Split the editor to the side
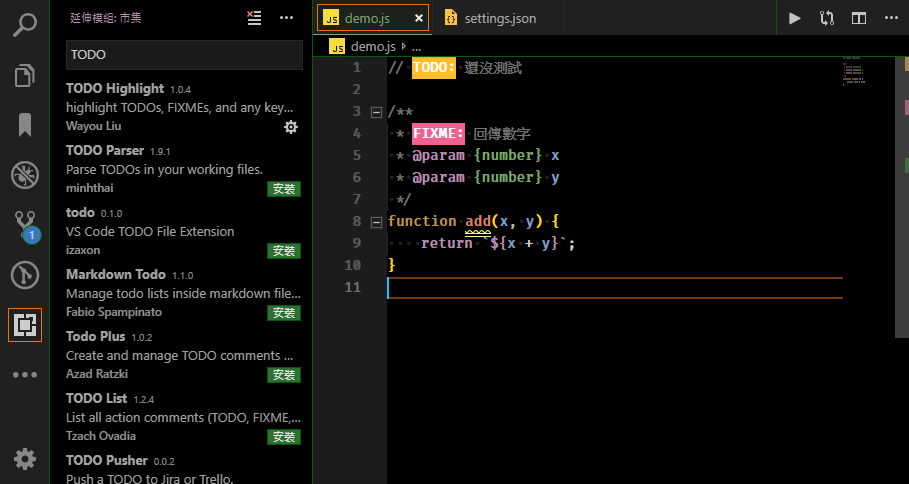The height and width of the screenshot is (484, 909). (x=859, y=19)
